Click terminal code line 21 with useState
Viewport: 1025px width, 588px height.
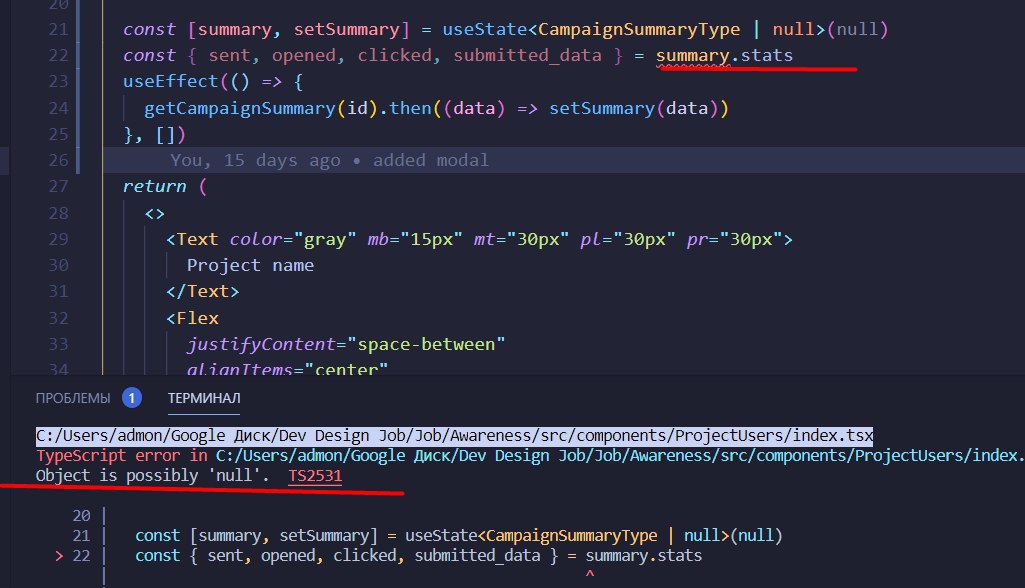click(458, 536)
